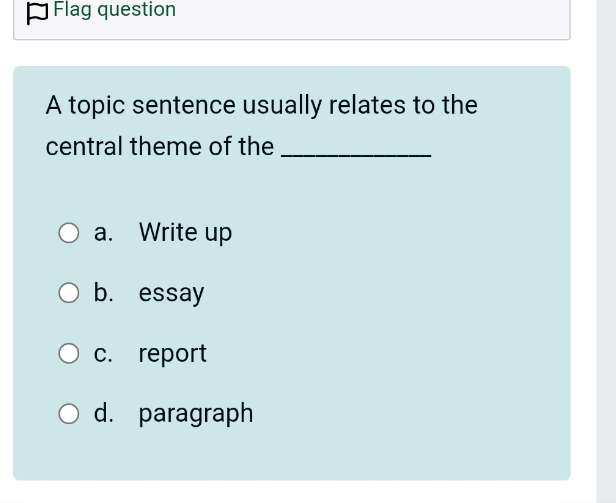
Task: Select radio button for option a
Action: [69, 233]
